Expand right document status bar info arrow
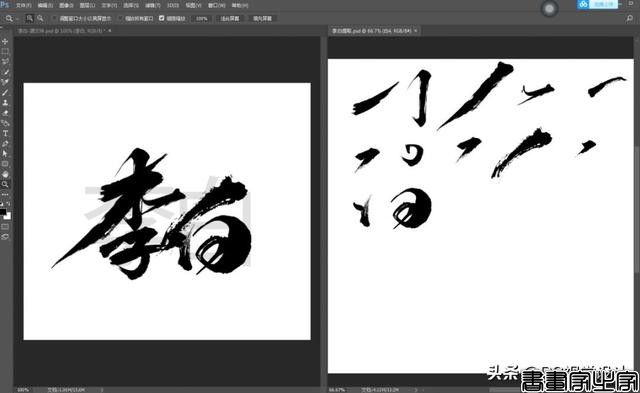The width and height of the screenshot is (640, 393). [416, 390]
